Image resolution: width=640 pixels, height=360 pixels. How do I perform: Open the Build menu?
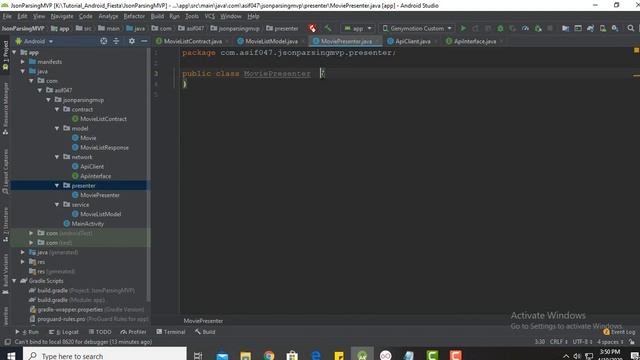tap(157, 16)
